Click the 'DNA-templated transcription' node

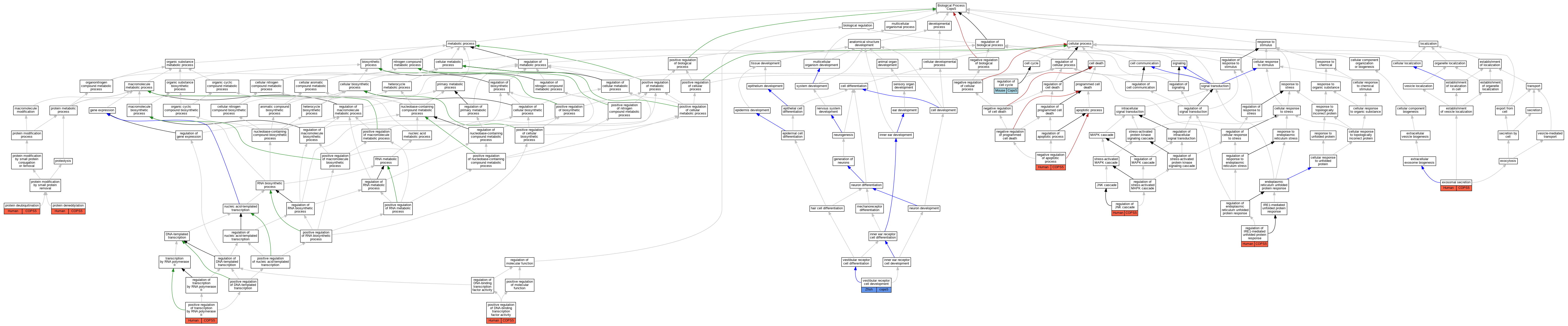(177, 236)
